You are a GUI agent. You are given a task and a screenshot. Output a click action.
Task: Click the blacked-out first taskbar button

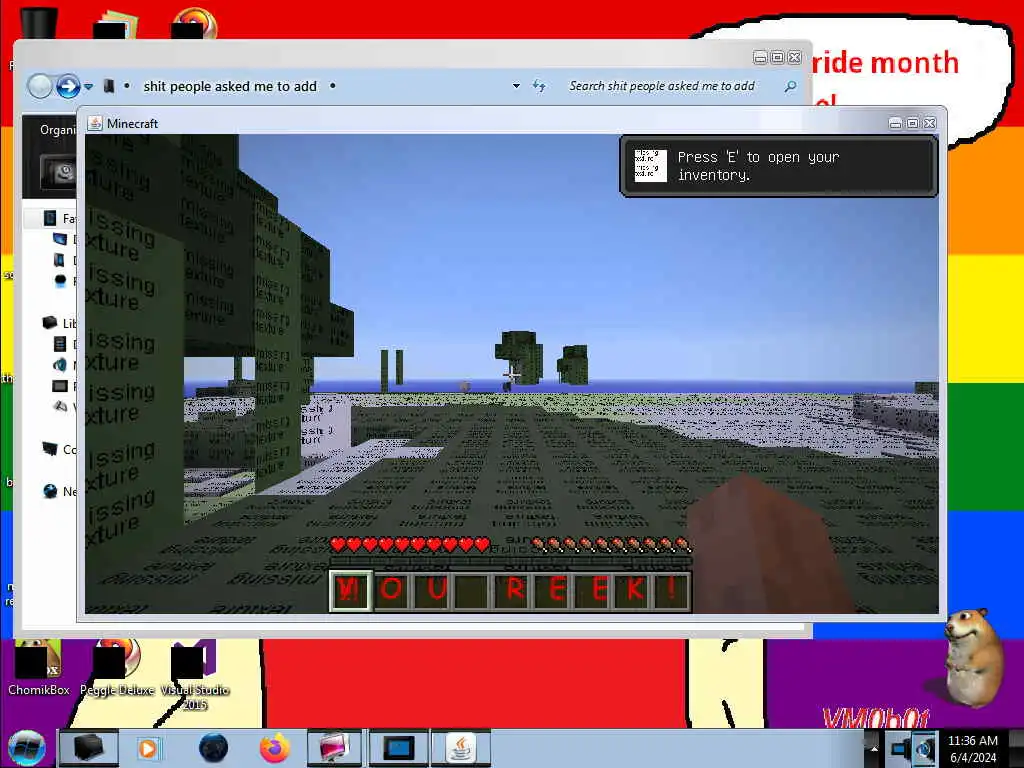click(x=88, y=748)
